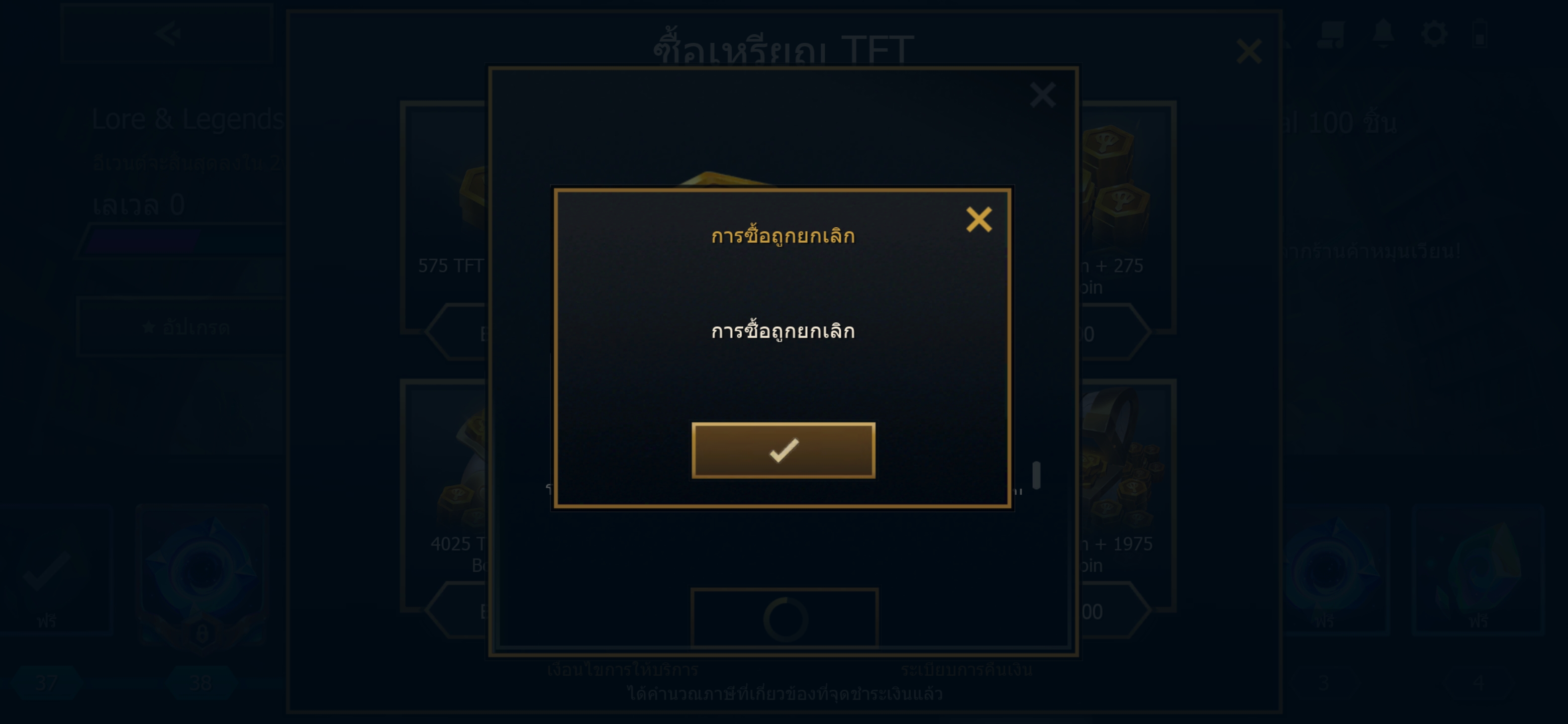The image size is (1568, 724).
Task: Open the missions scroll icon
Action: [x=1331, y=34]
